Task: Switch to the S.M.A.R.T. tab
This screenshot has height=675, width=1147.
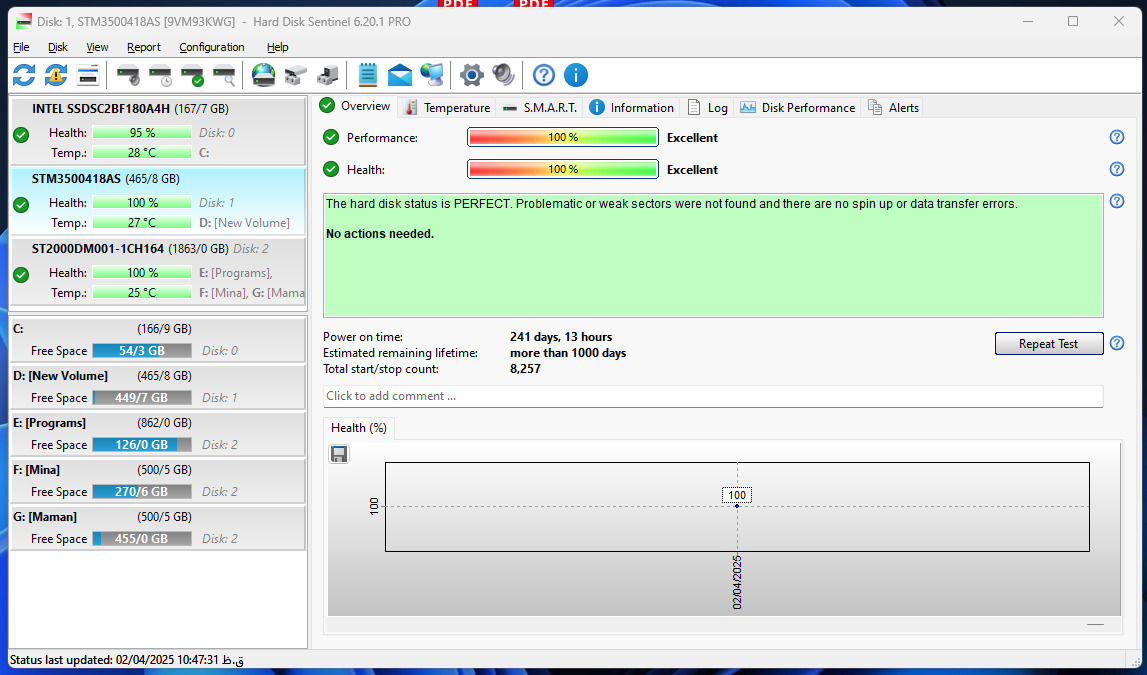Action: pos(540,108)
